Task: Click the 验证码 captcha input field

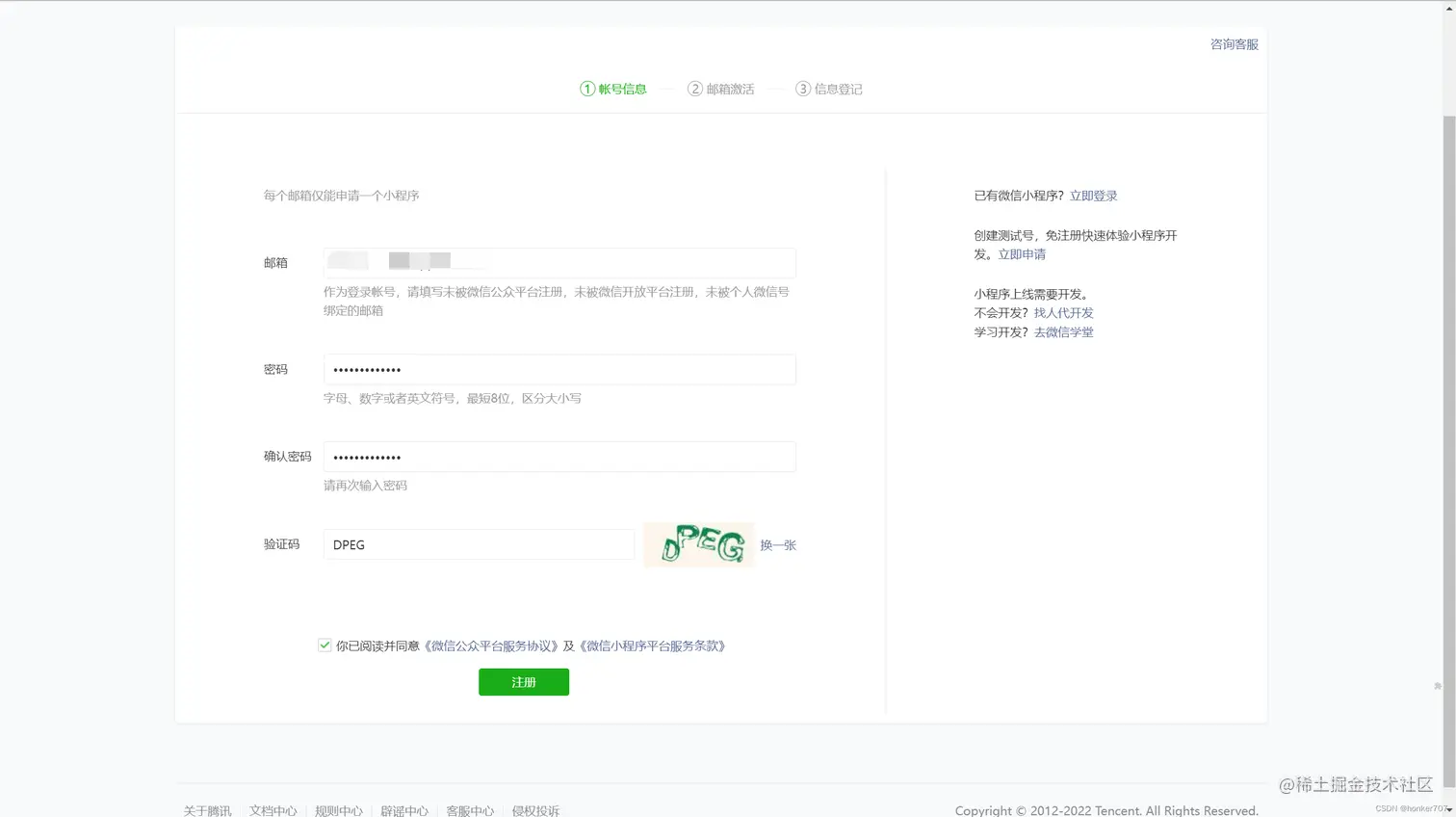Action: [x=479, y=544]
